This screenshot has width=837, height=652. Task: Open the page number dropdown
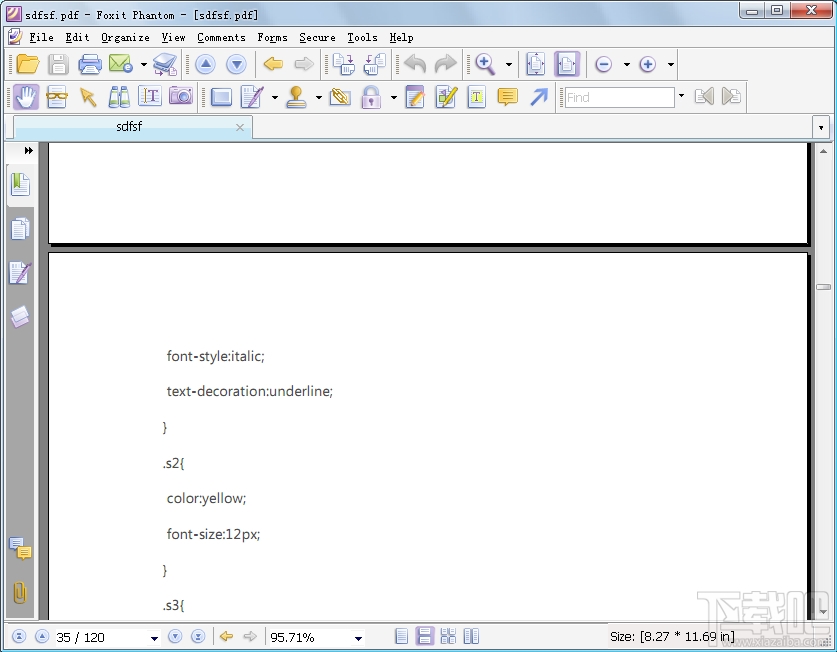[x=154, y=638]
